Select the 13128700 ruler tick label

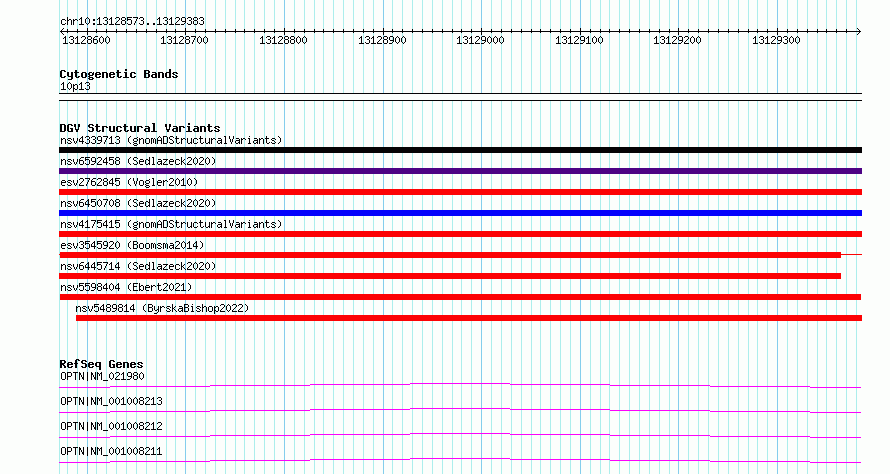[x=184, y=40]
